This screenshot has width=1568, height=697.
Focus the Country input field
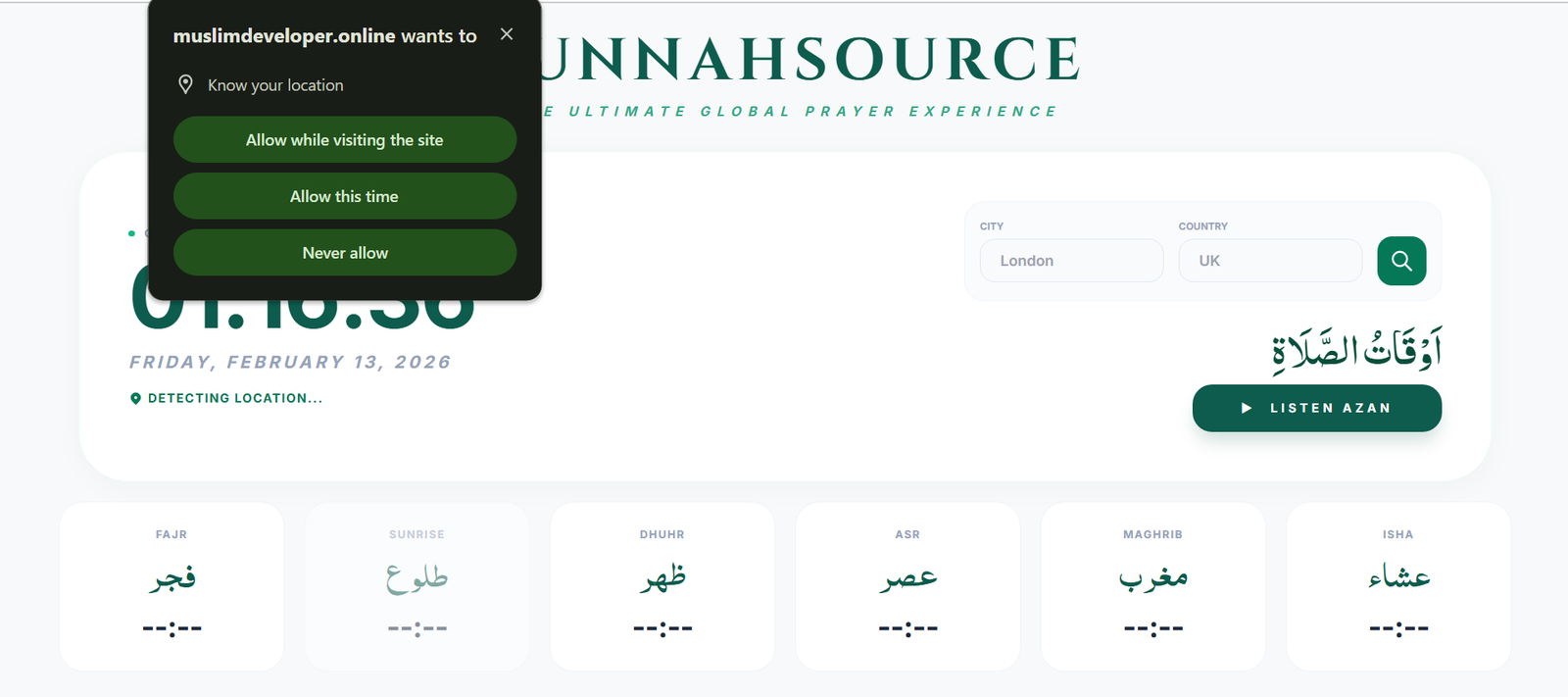(1270, 261)
